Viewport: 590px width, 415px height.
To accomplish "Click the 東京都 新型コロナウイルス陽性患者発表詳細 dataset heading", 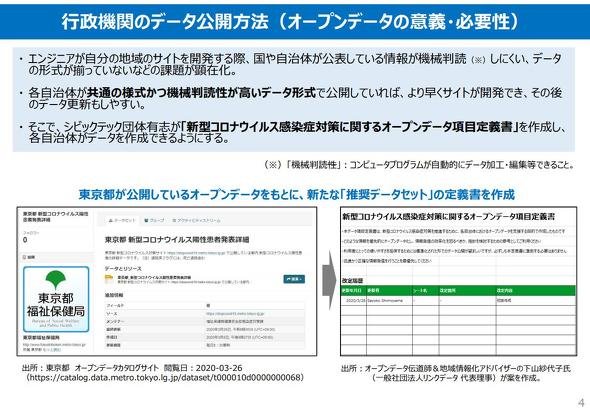I will [x=177, y=239].
